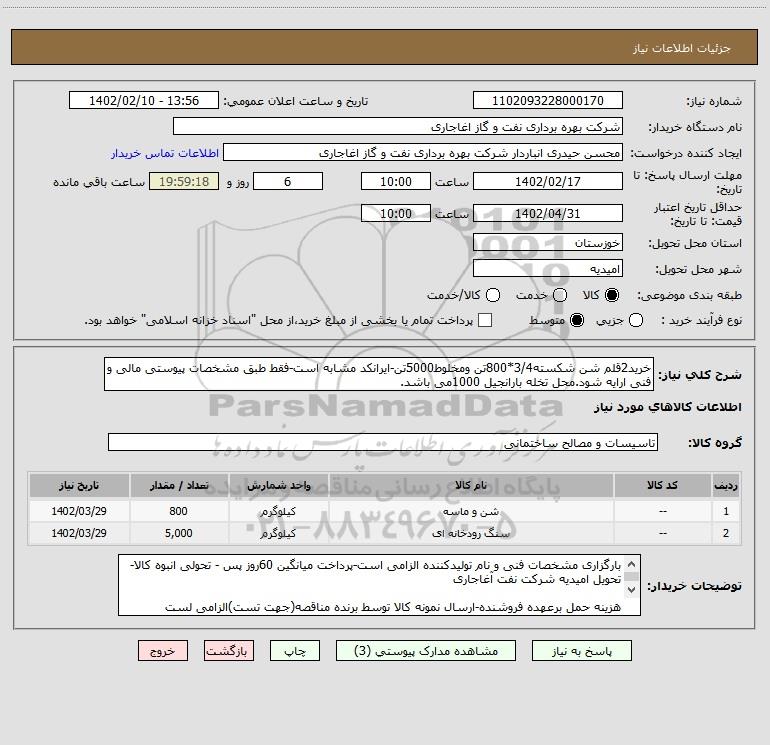View attached documents (3) button
770x745 pixels.
pyautogui.click(x=426, y=651)
